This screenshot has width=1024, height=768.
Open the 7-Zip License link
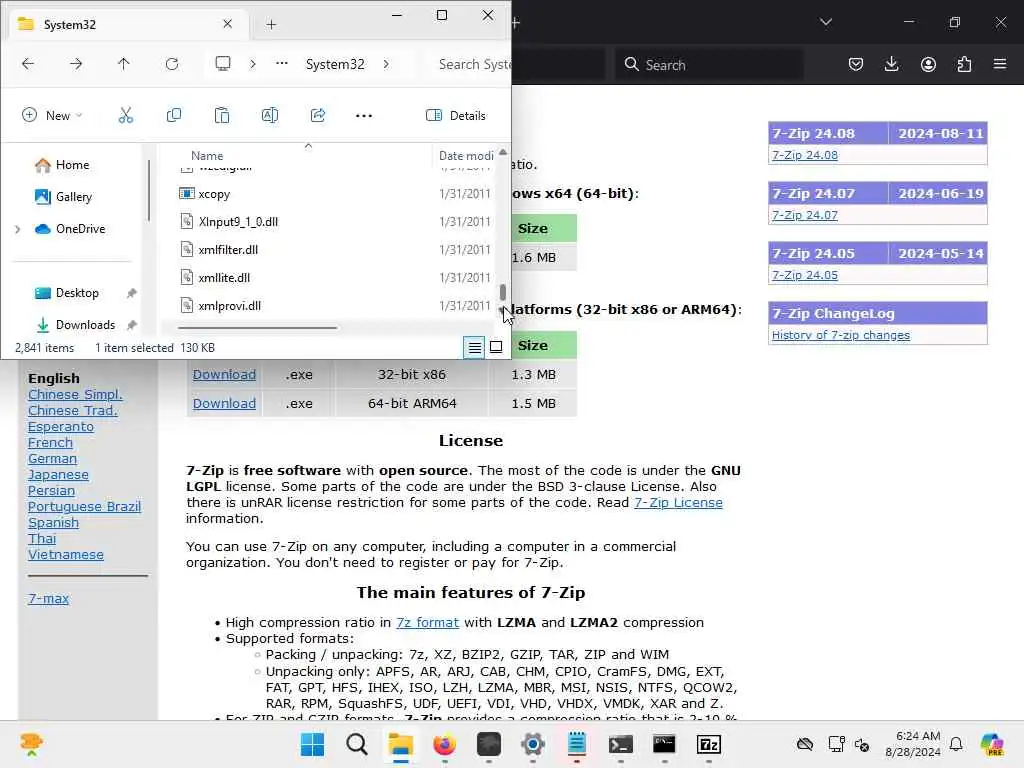(678, 503)
